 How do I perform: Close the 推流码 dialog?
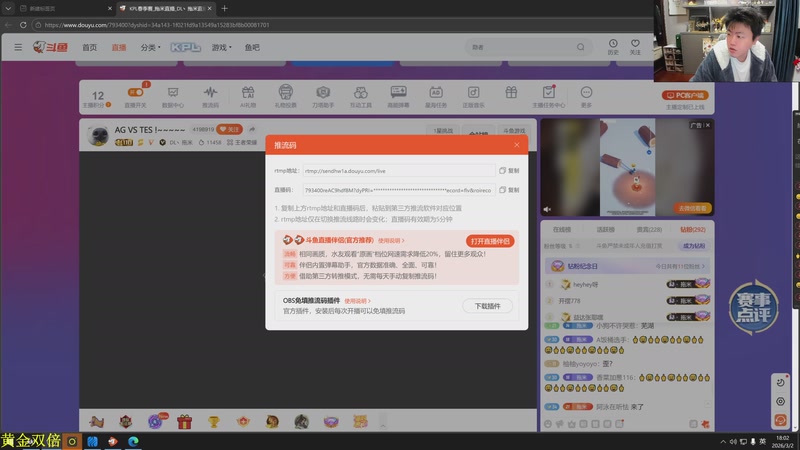(x=517, y=145)
